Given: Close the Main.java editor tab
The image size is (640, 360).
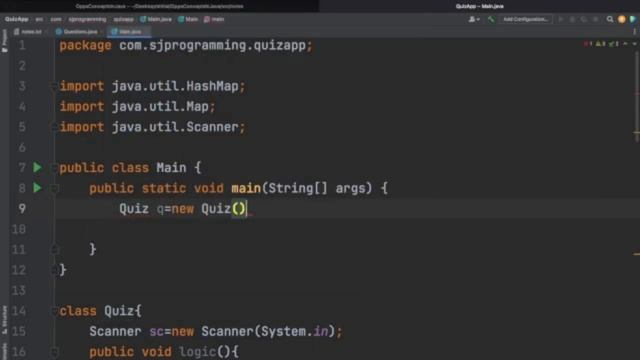Looking at the screenshot, I should click(x=146, y=31).
